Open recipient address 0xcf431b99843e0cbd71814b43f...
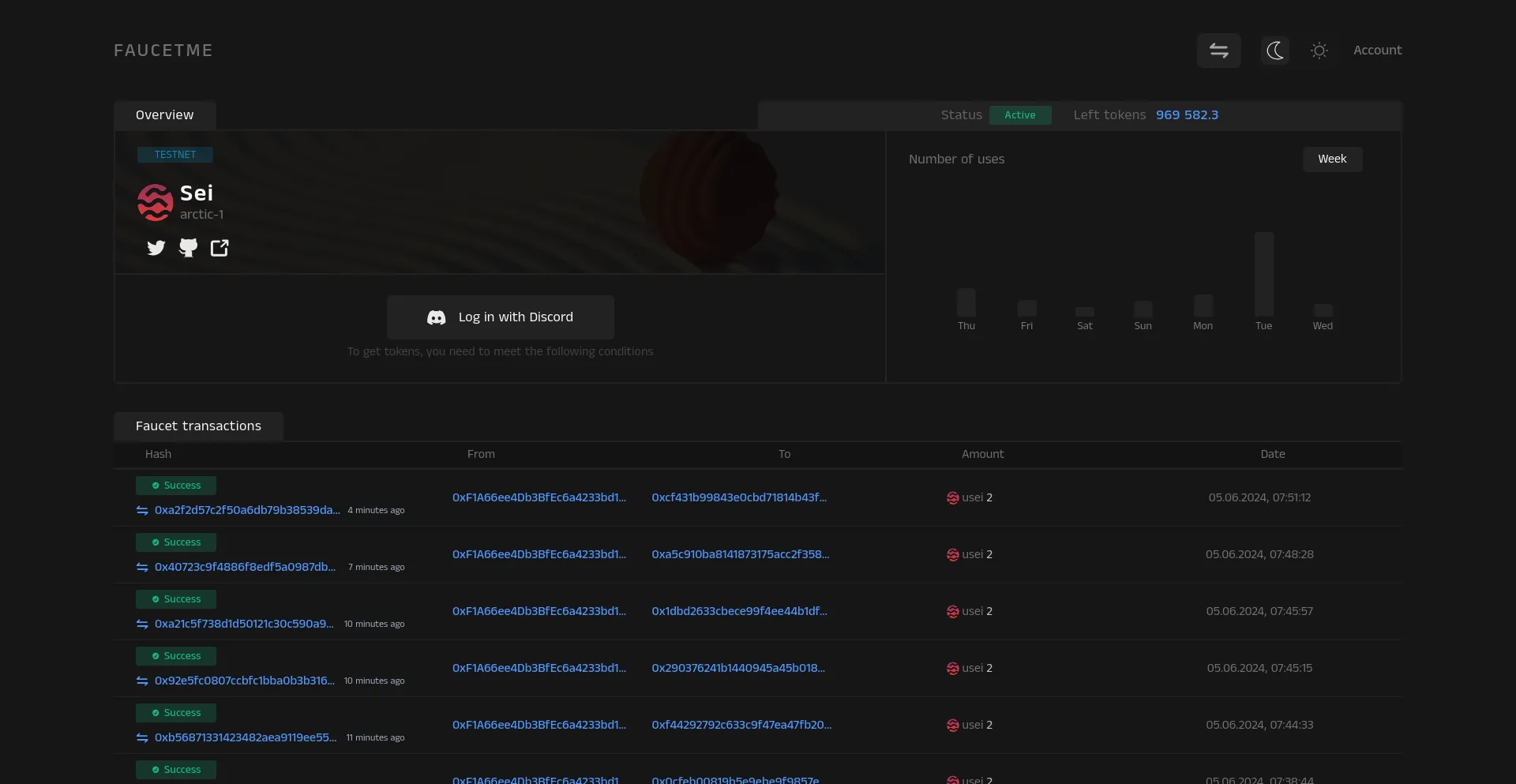 [739, 497]
